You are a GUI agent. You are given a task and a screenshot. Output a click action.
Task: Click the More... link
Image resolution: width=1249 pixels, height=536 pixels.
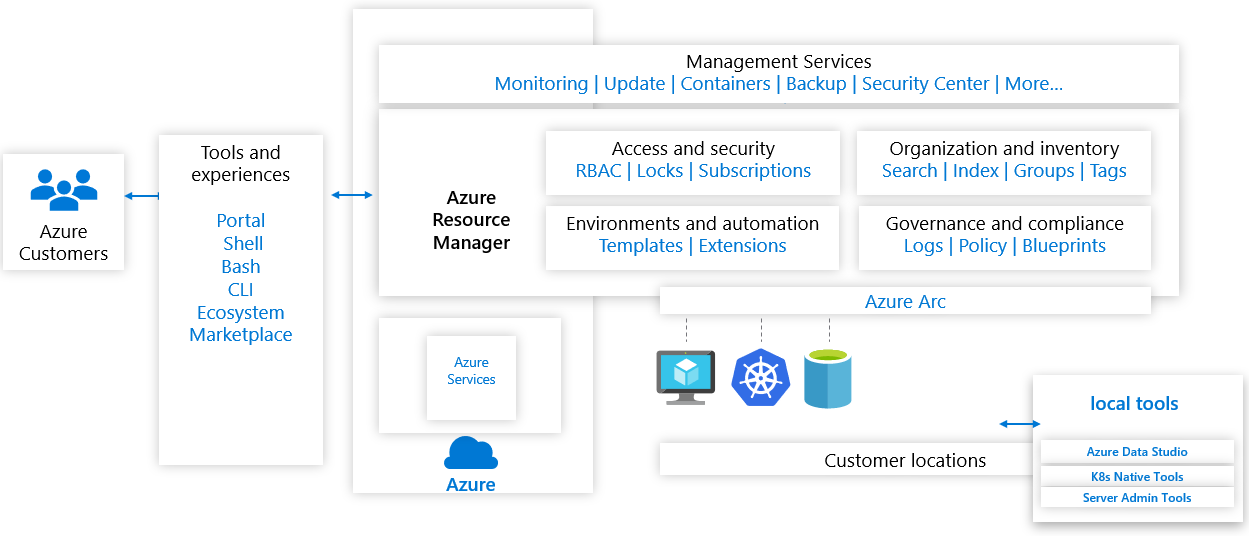coord(1034,84)
